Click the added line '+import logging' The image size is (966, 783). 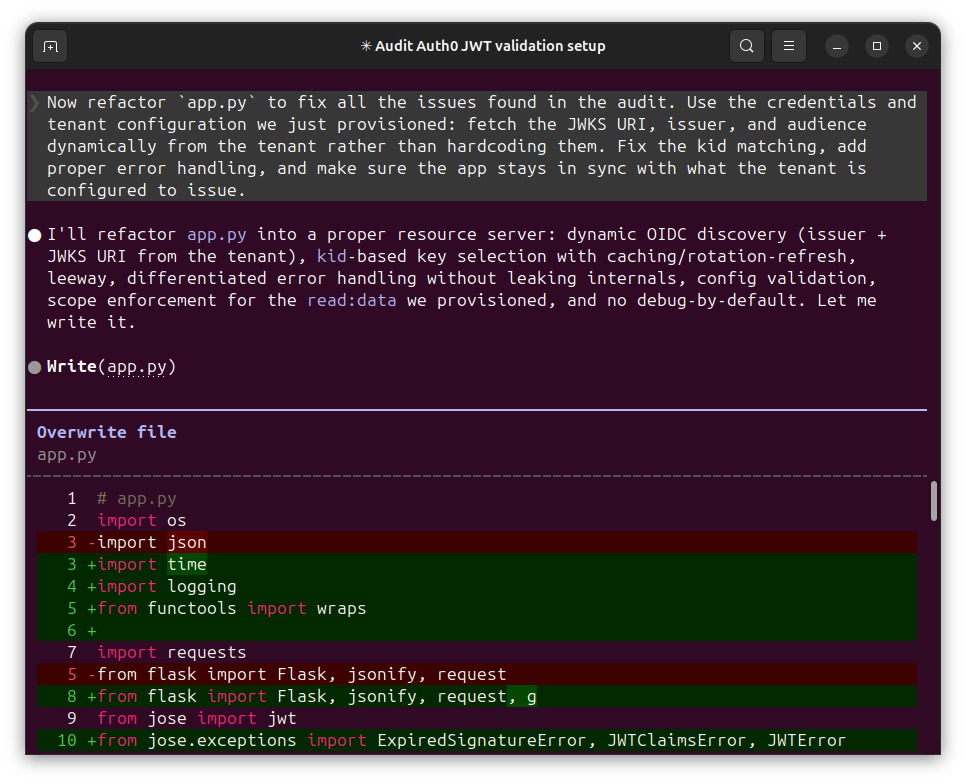click(x=477, y=586)
